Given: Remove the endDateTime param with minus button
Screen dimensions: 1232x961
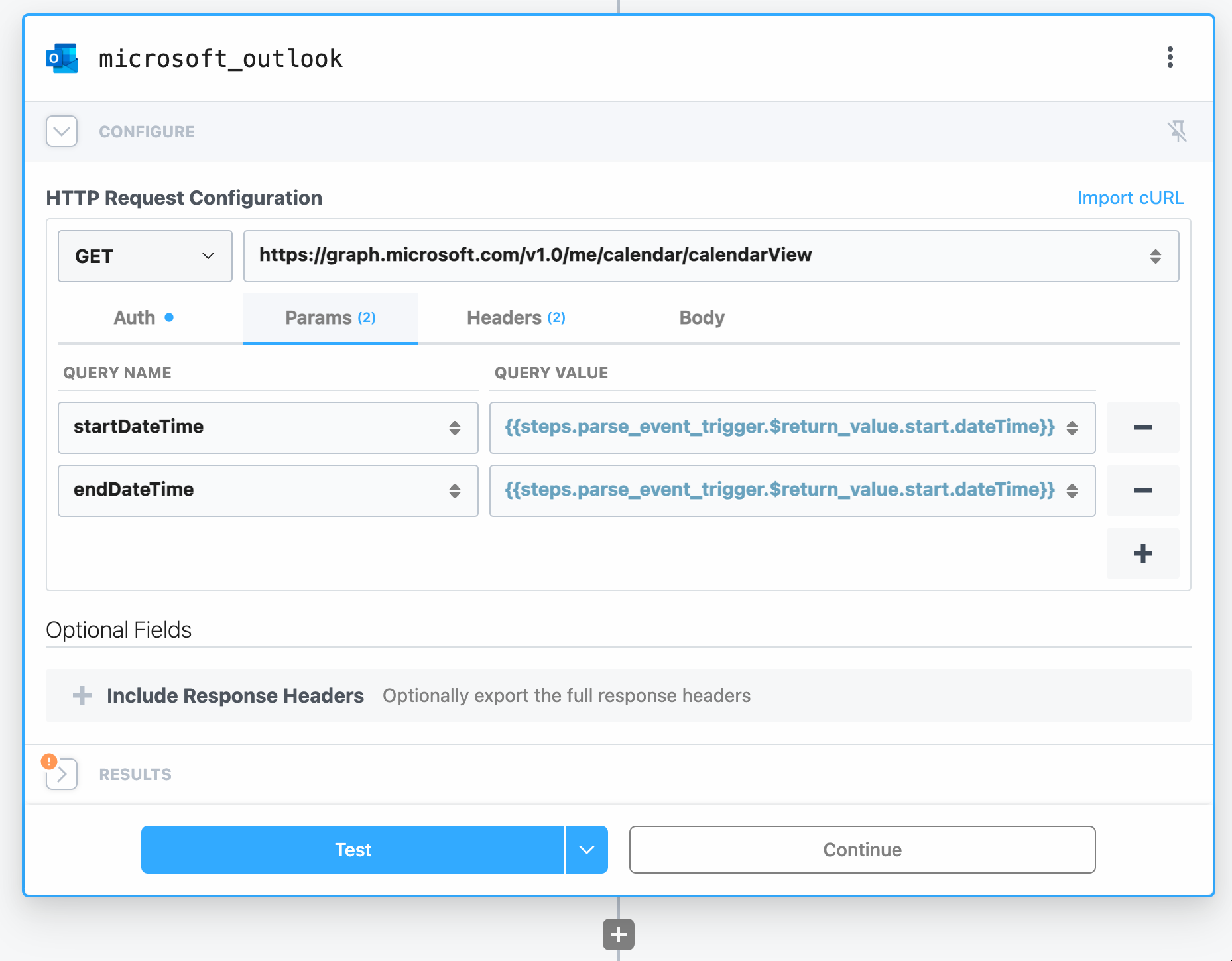Looking at the screenshot, I should pyautogui.click(x=1142, y=490).
